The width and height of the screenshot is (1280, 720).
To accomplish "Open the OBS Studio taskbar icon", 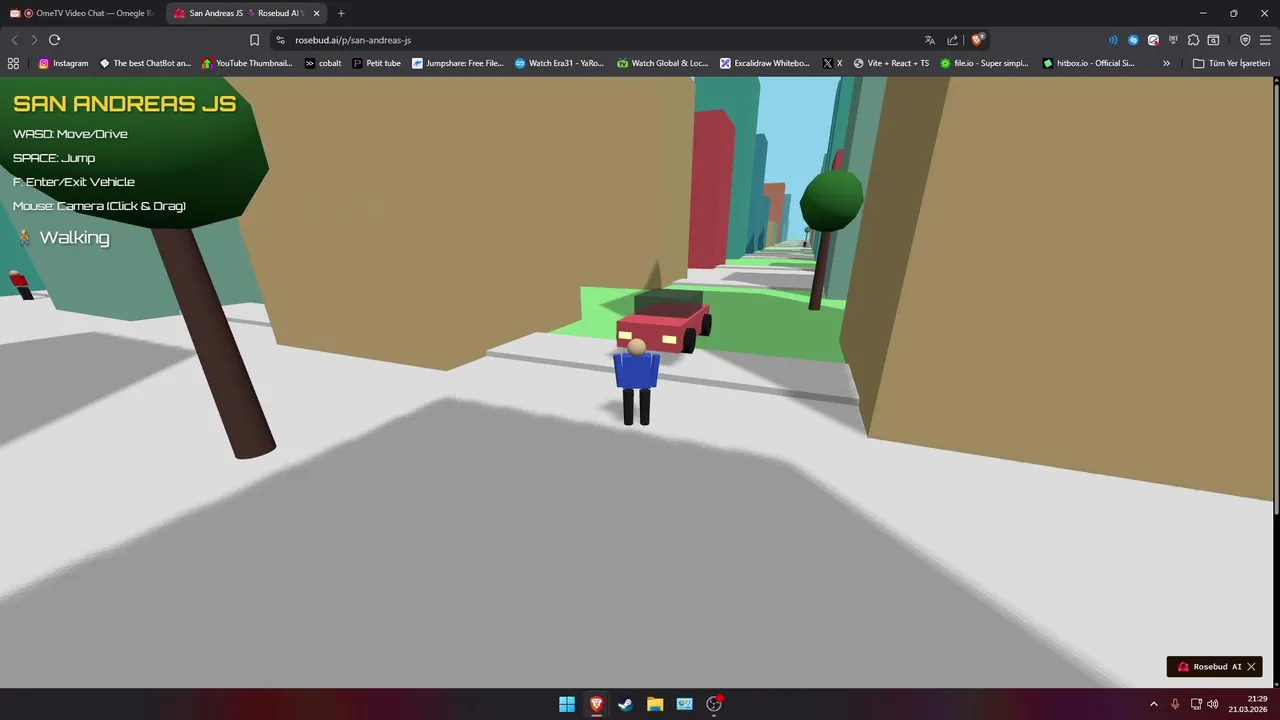I will [x=714, y=704].
